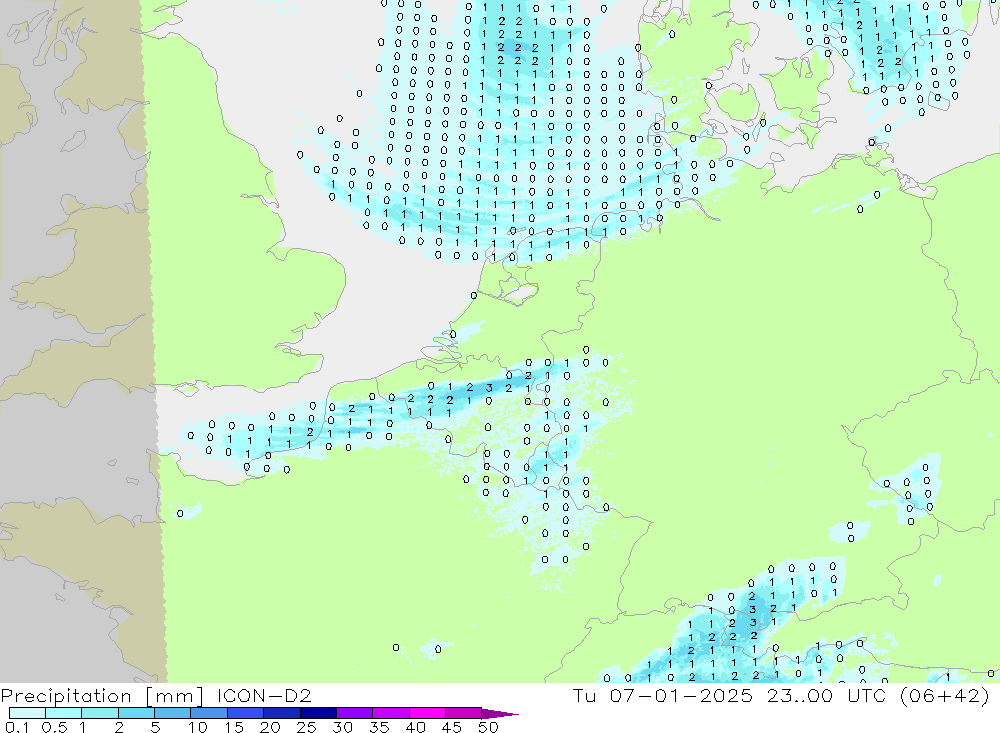
Task: Click the '23.00 UTC' time label
Action: (x=827, y=695)
